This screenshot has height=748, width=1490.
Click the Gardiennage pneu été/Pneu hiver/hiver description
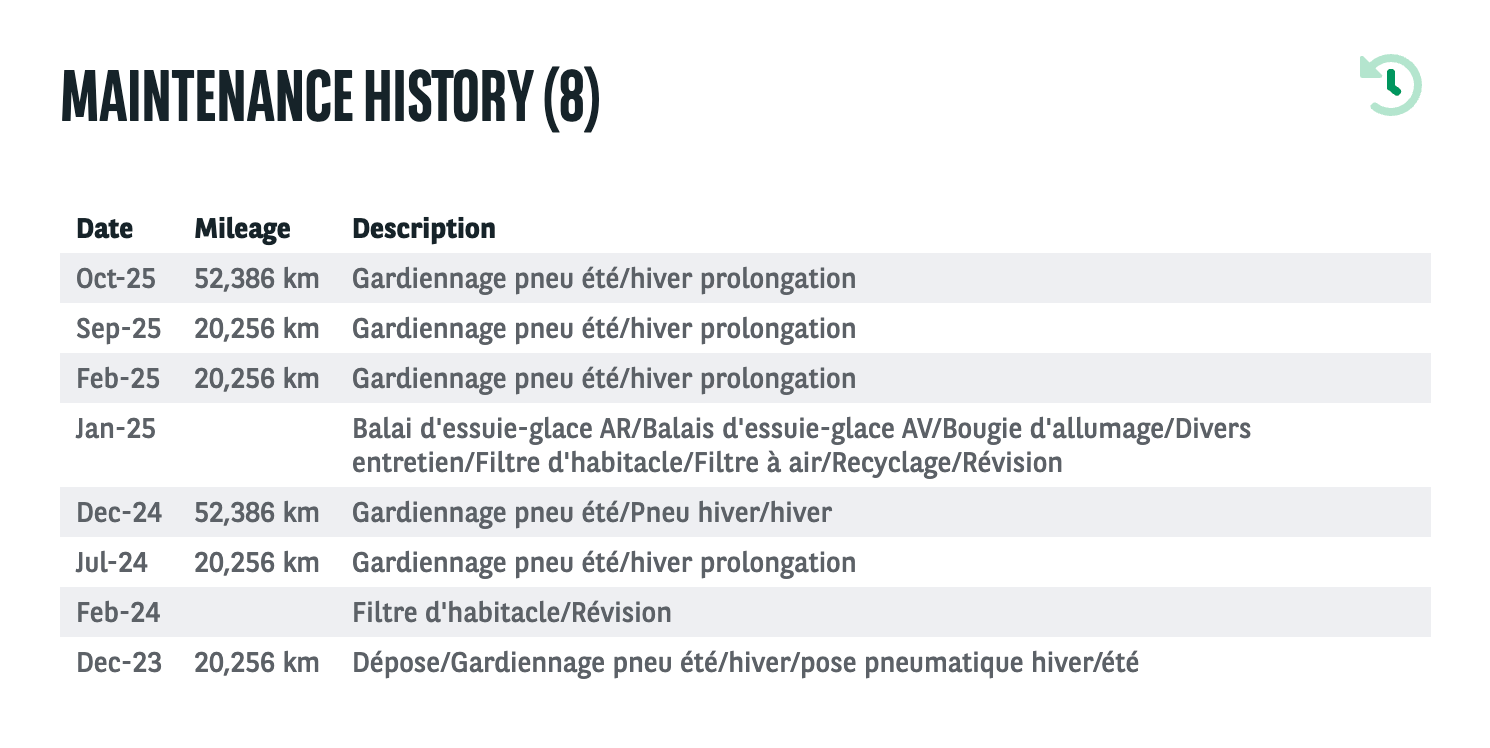tap(592, 513)
